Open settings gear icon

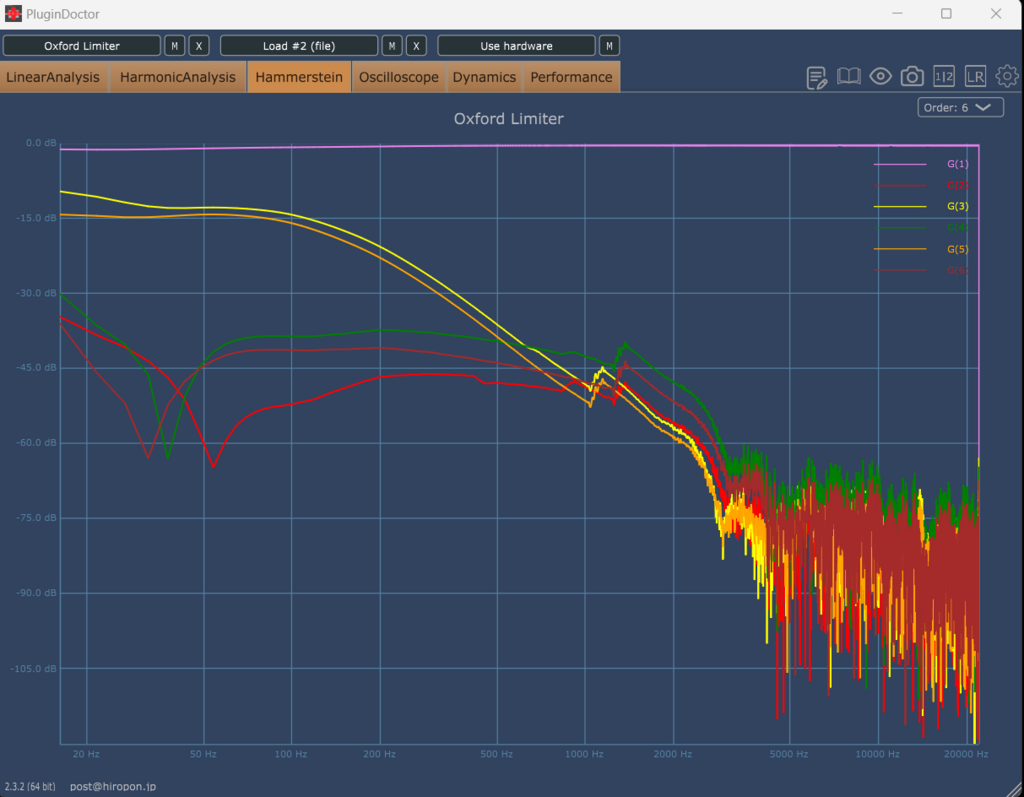click(x=1006, y=76)
